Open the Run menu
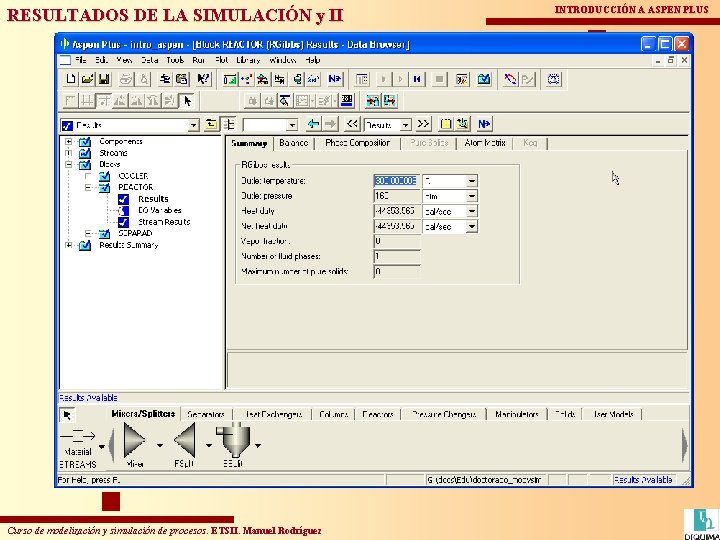The width and height of the screenshot is (720, 540). pos(198,60)
